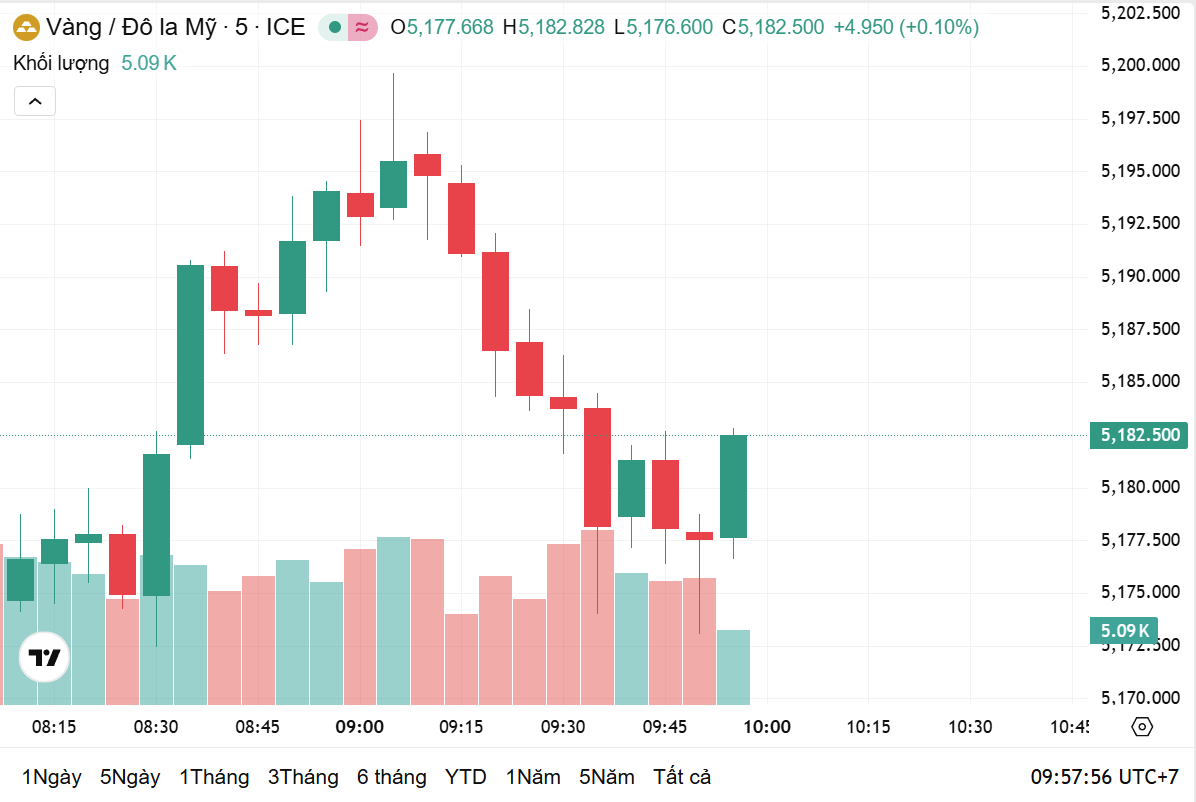Click the current price label 5,182.500
The width and height of the screenshot is (1196, 802).
coord(1139,435)
